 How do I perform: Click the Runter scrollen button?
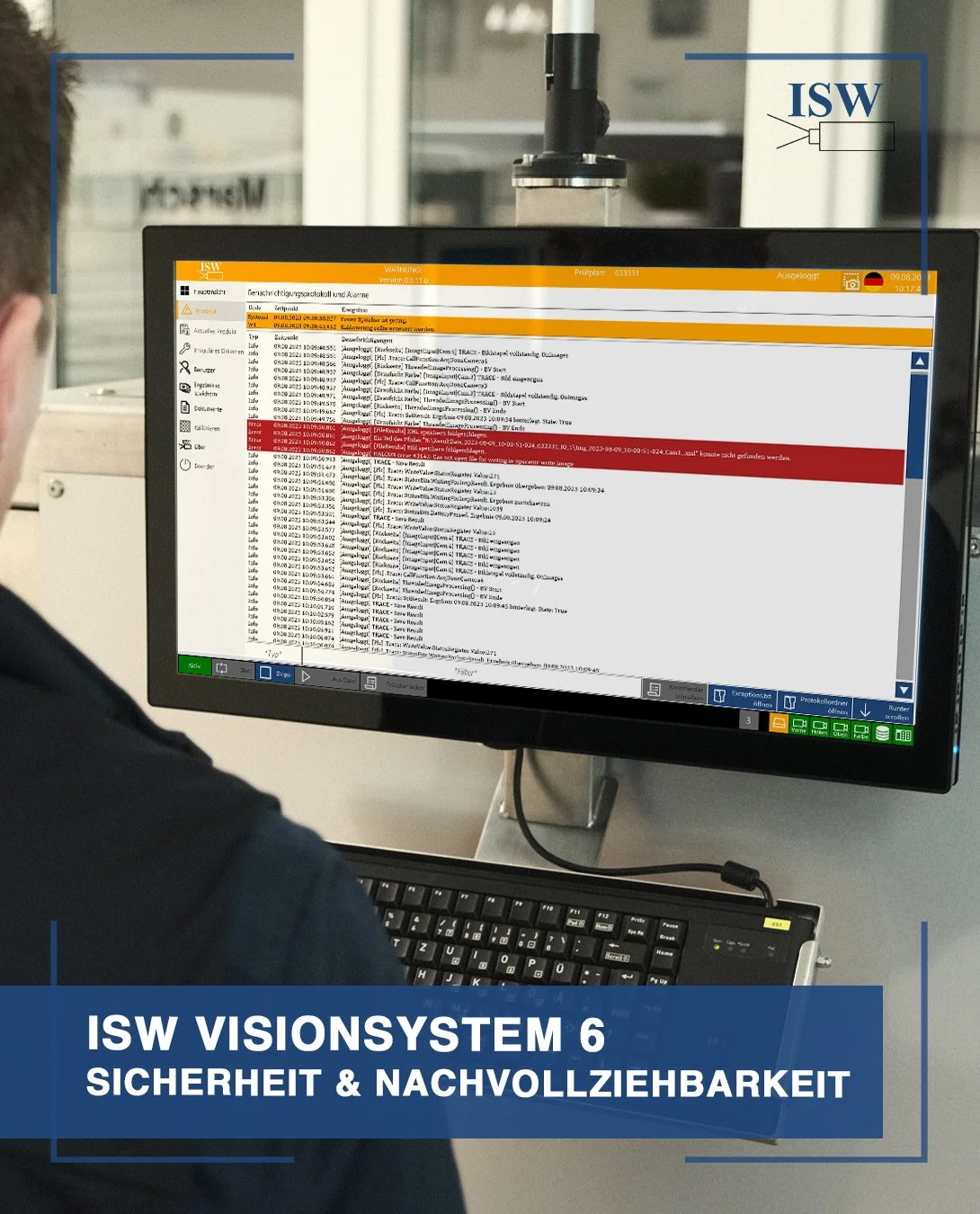click(882, 711)
